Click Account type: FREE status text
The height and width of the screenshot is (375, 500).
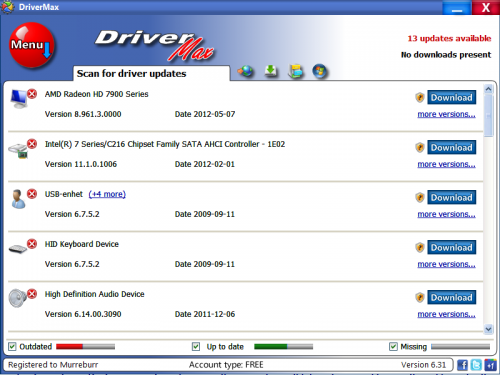click(x=226, y=365)
